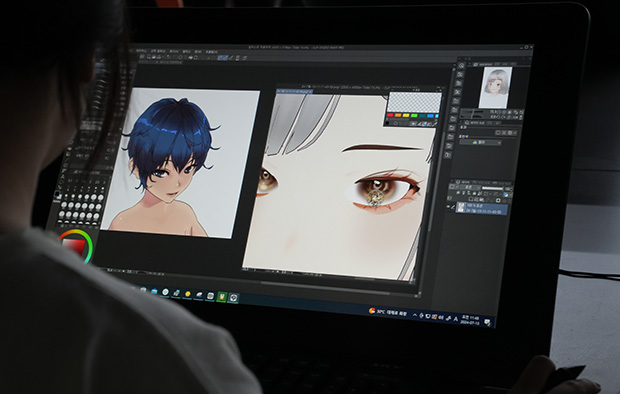Click the bottom icon in the right dock strip
Viewport: 620px width, 394px height.
448,155
